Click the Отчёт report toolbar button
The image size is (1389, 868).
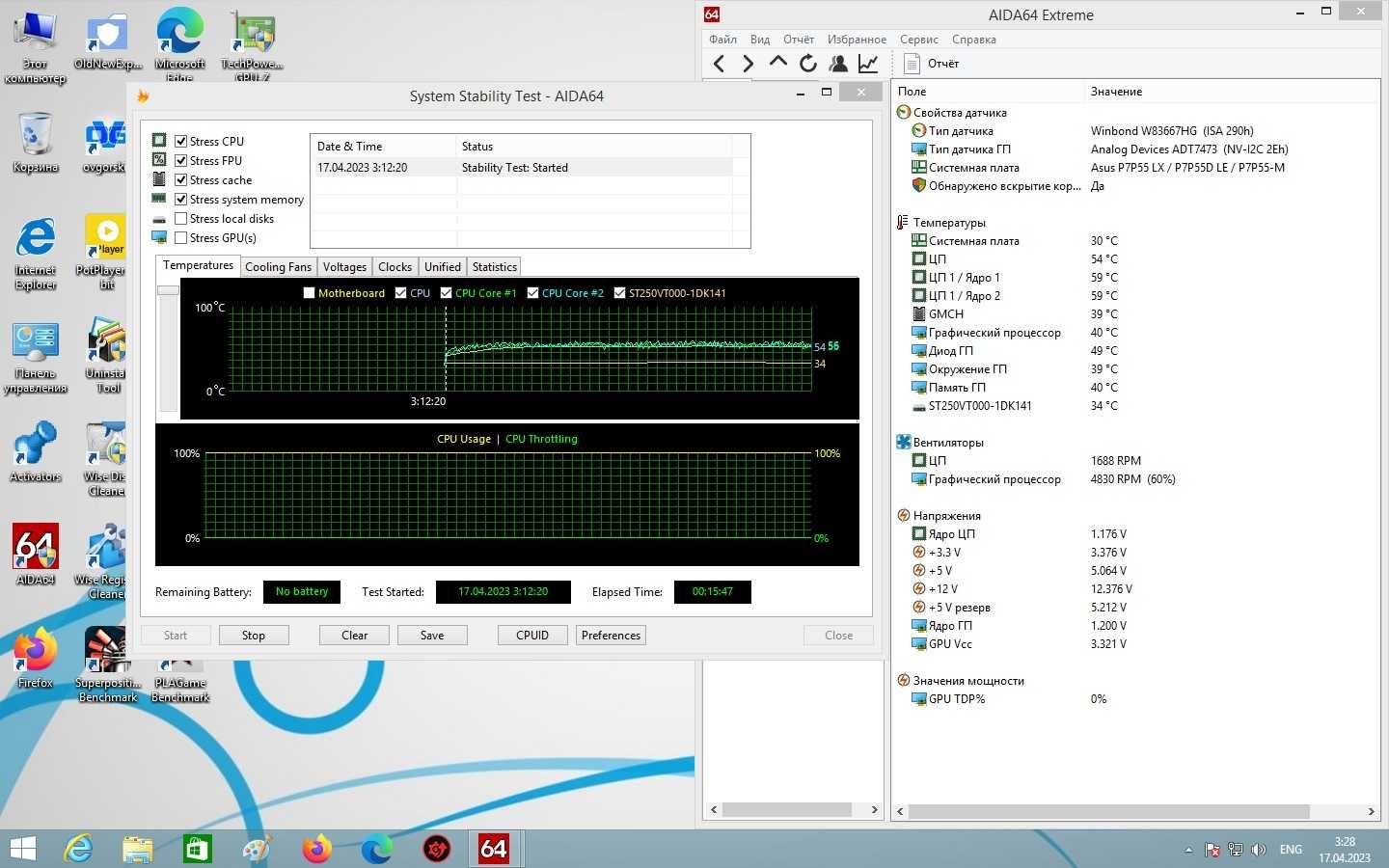coord(932,64)
